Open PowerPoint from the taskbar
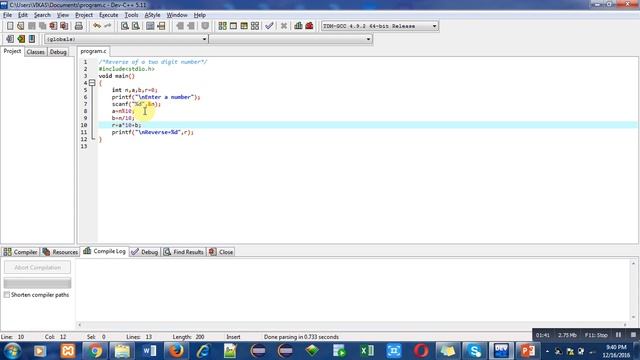 (528, 351)
